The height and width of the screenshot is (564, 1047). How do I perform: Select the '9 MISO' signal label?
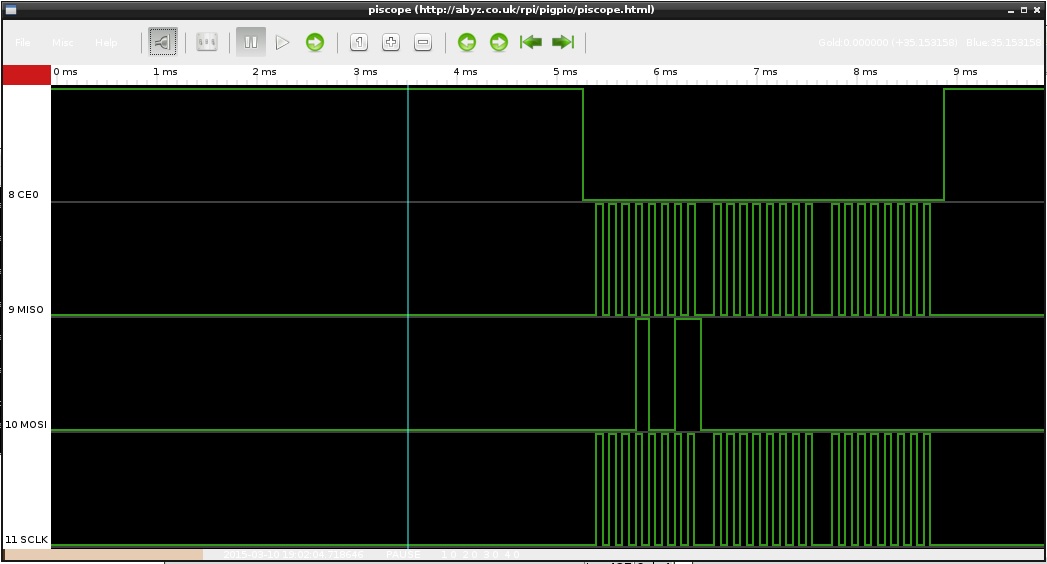point(26,309)
